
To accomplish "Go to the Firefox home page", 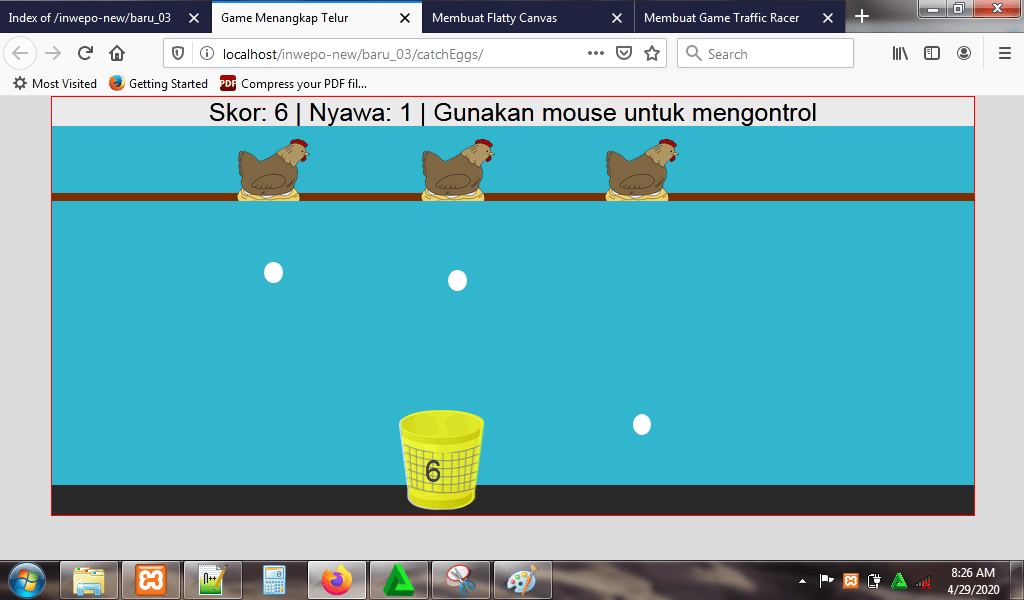I will (117, 54).
